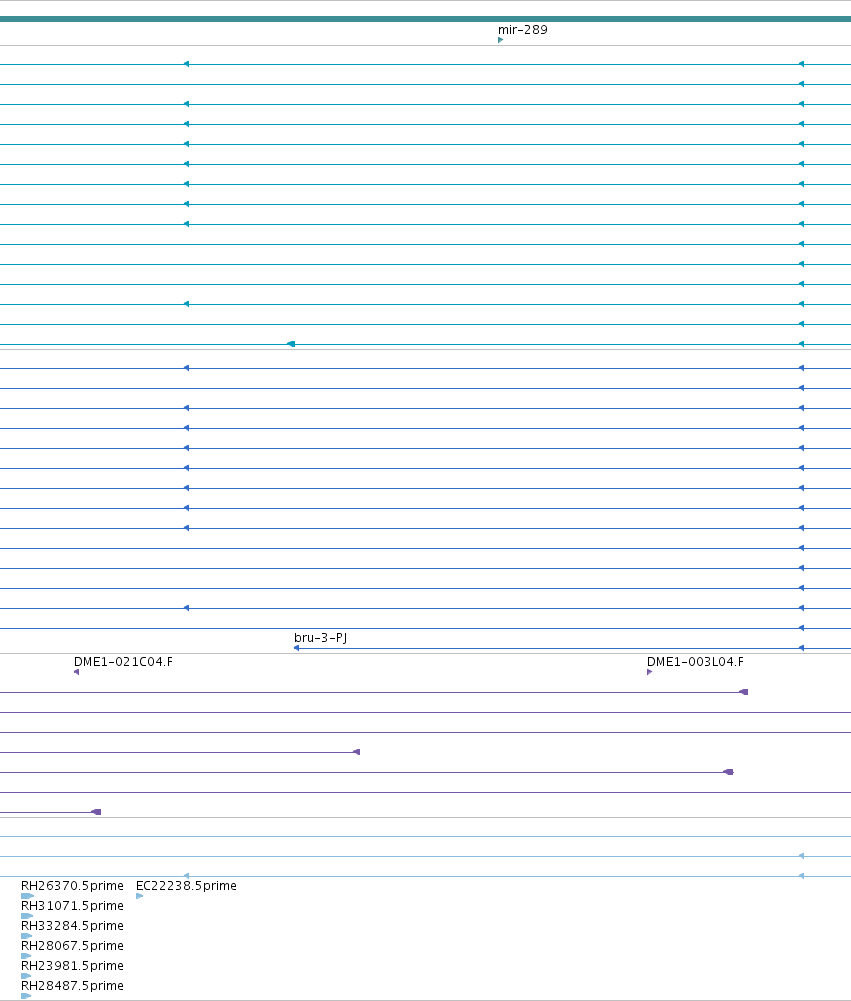Select the RH31071.5prime EST glyph
851x1001 pixels.
27,916
